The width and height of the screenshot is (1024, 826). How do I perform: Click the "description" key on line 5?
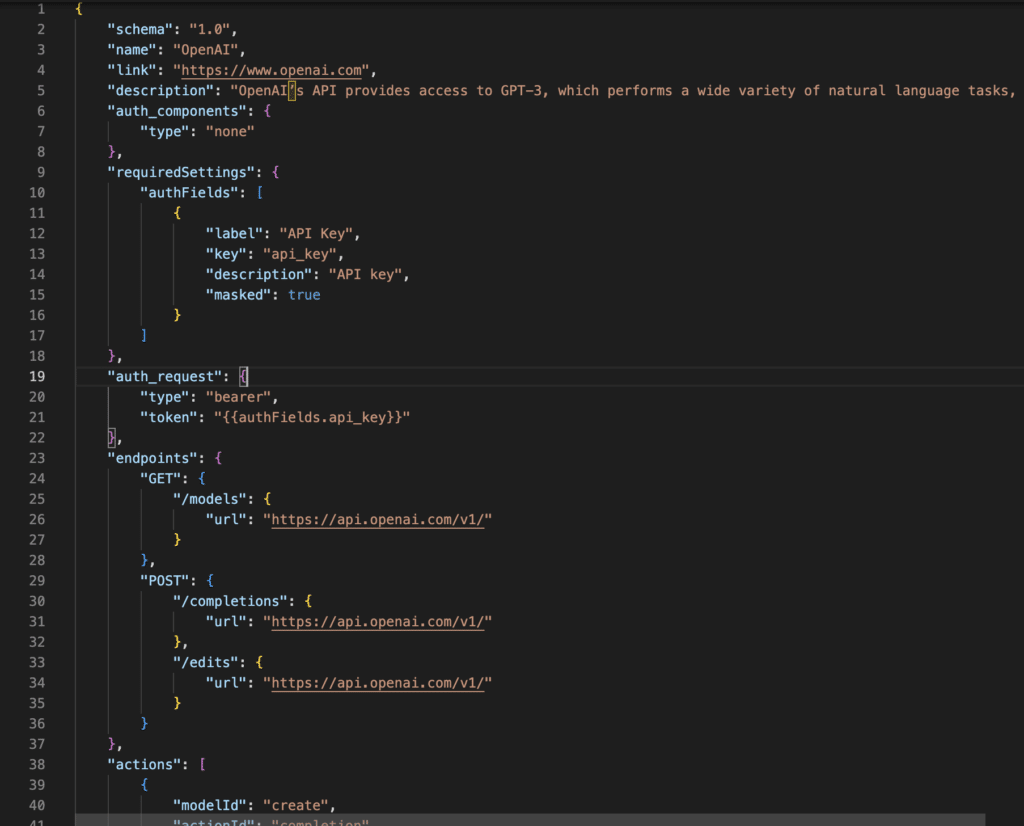(161, 91)
